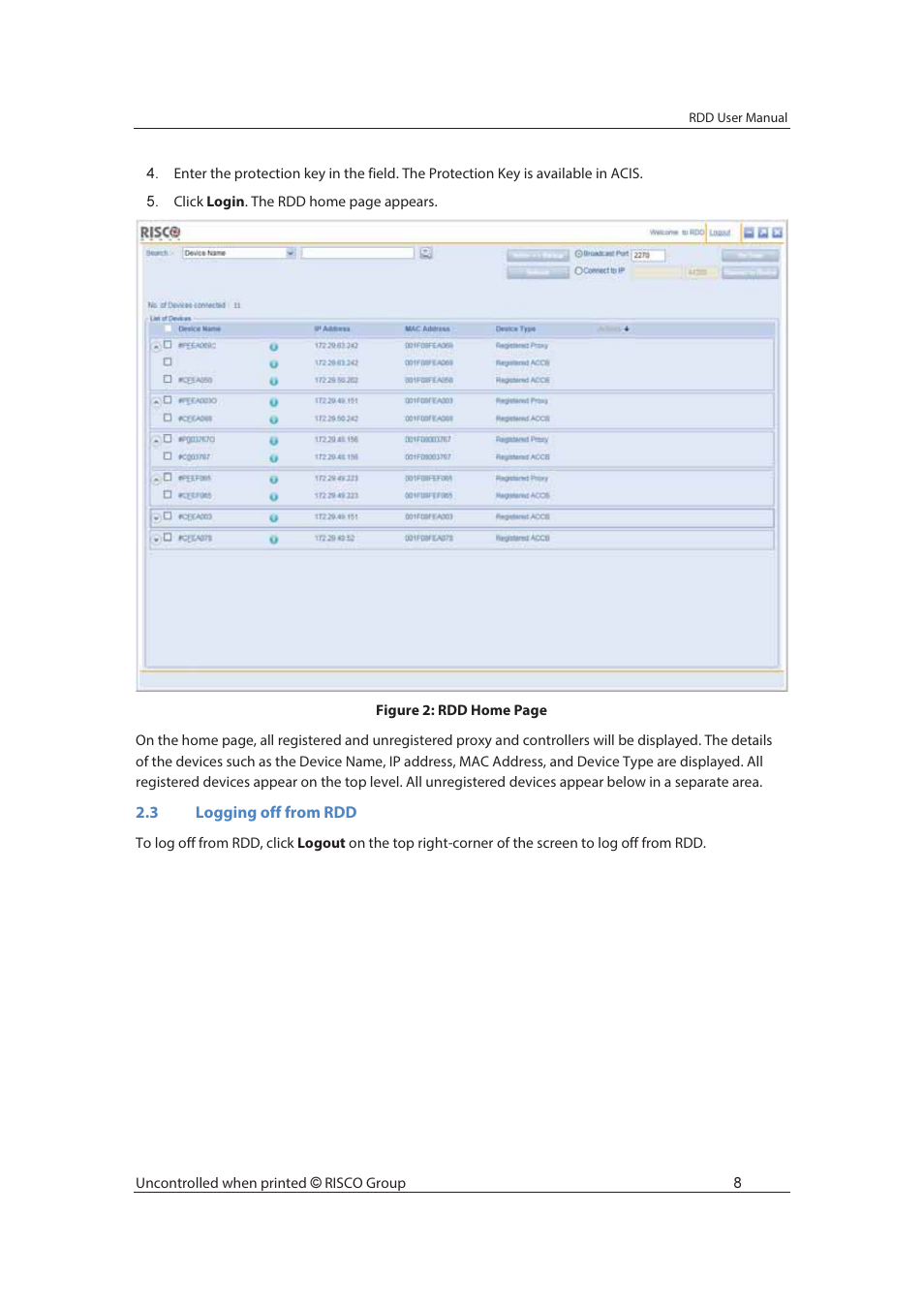Select checkbox of #PEEA003O
Image resolution: width=924 pixels, height=1308 pixels.
point(168,400)
